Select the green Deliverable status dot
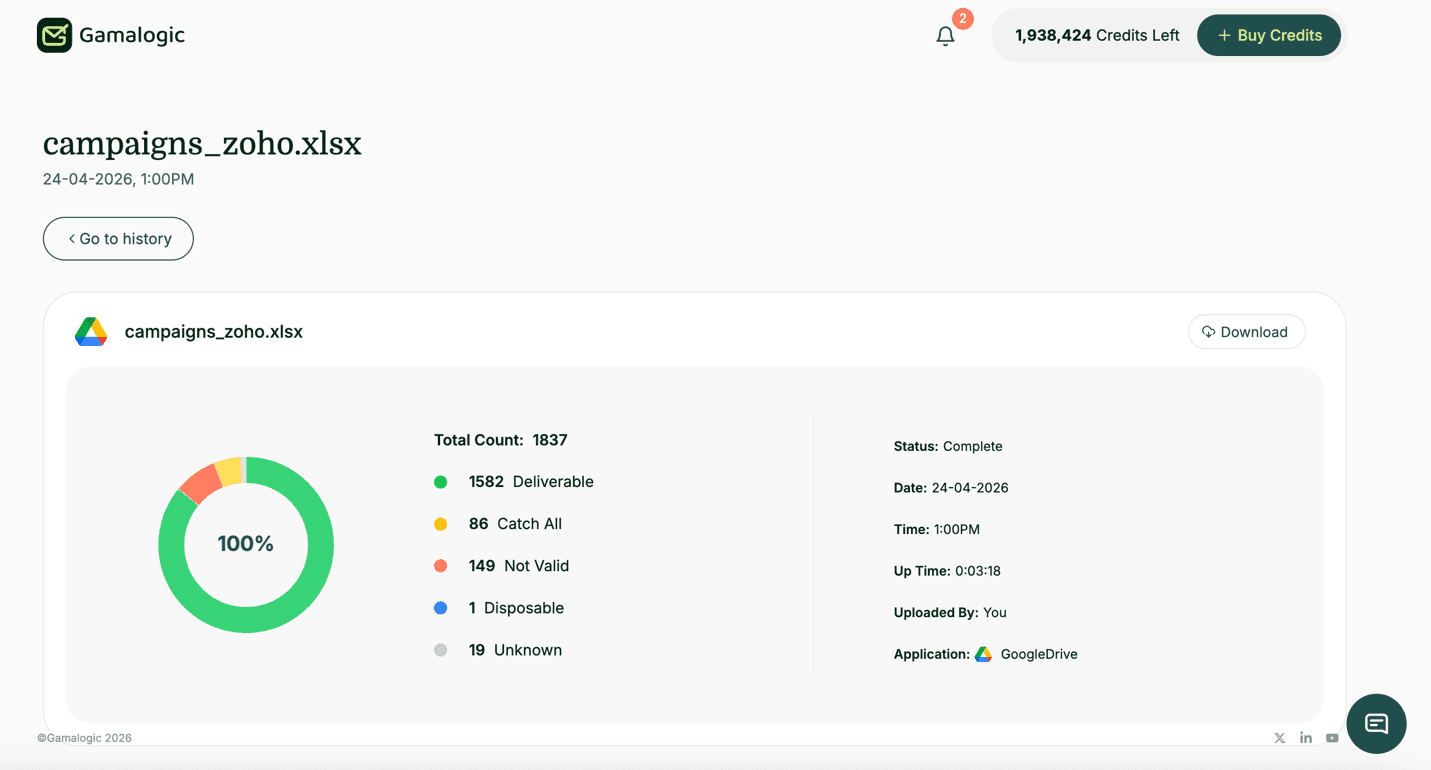 click(440, 481)
